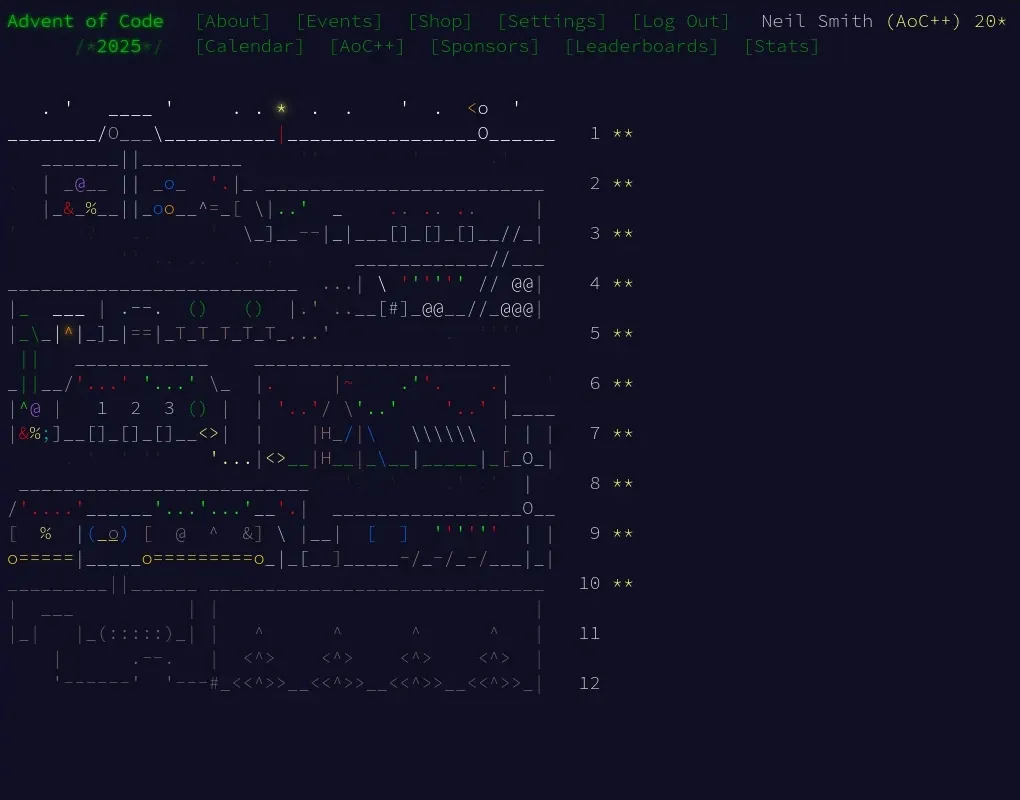
Task: Click the Advent of Code title
Action: [85, 20]
